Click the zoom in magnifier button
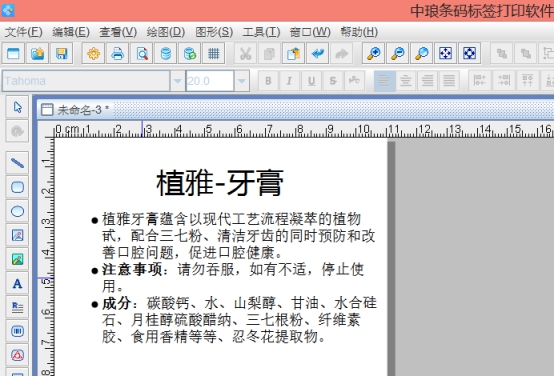This screenshot has width=554, height=376. (x=373, y=54)
